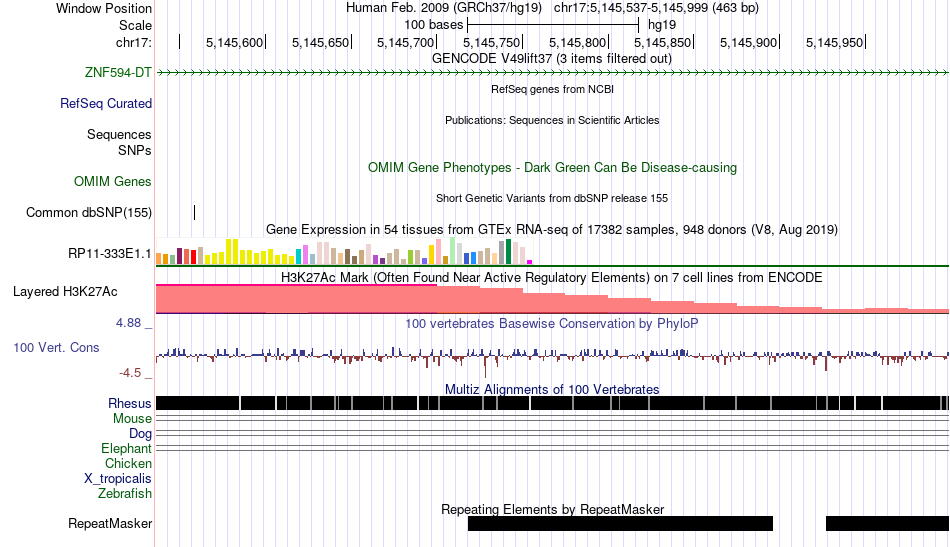
Task: Click Repeating Elements by RepeatMasker title
Action: pyautogui.click(x=553, y=509)
